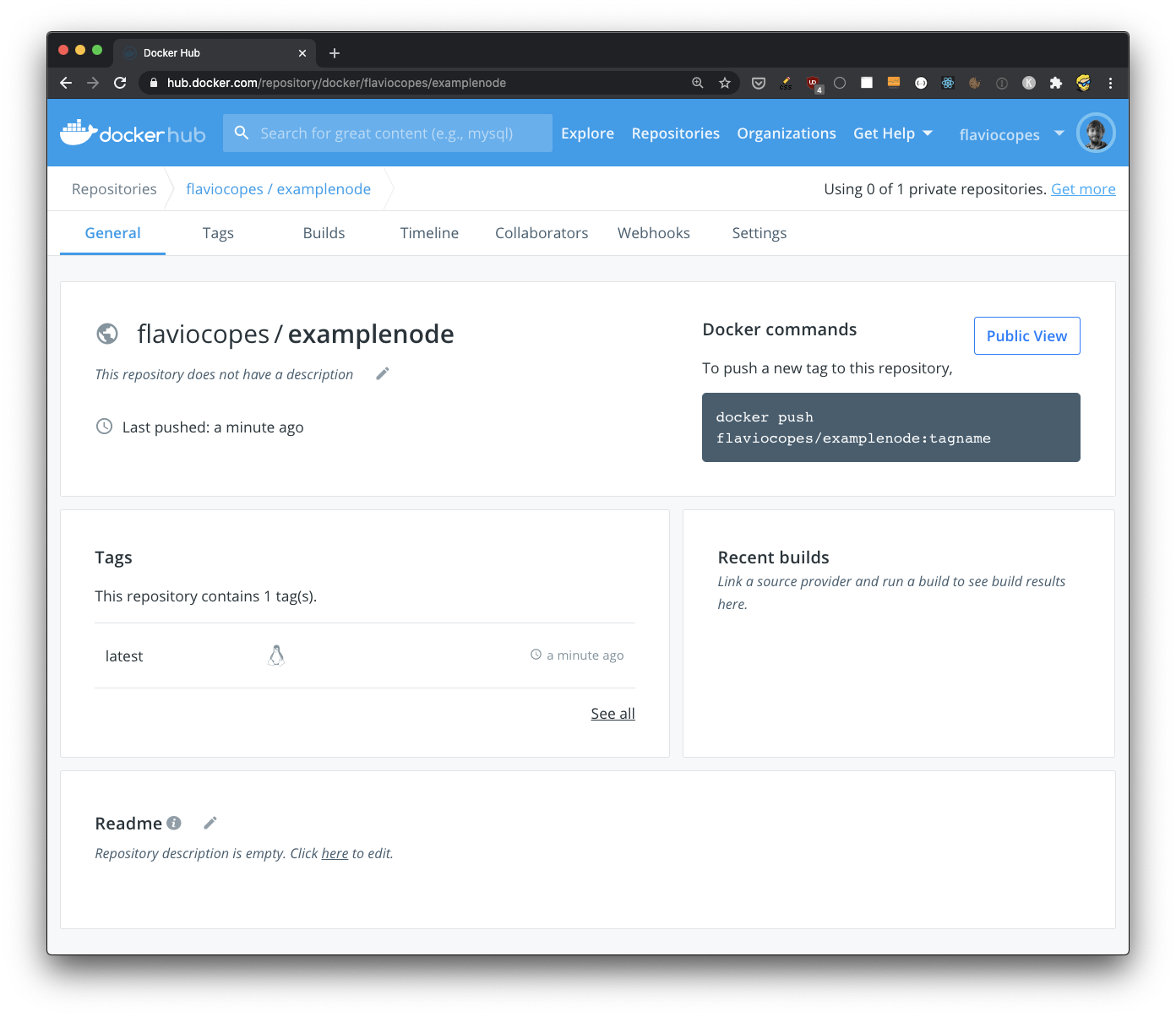Viewport: 1176px width, 1017px height.
Task: Click the Linux penguin icon on latest tag
Action: tap(276, 655)
